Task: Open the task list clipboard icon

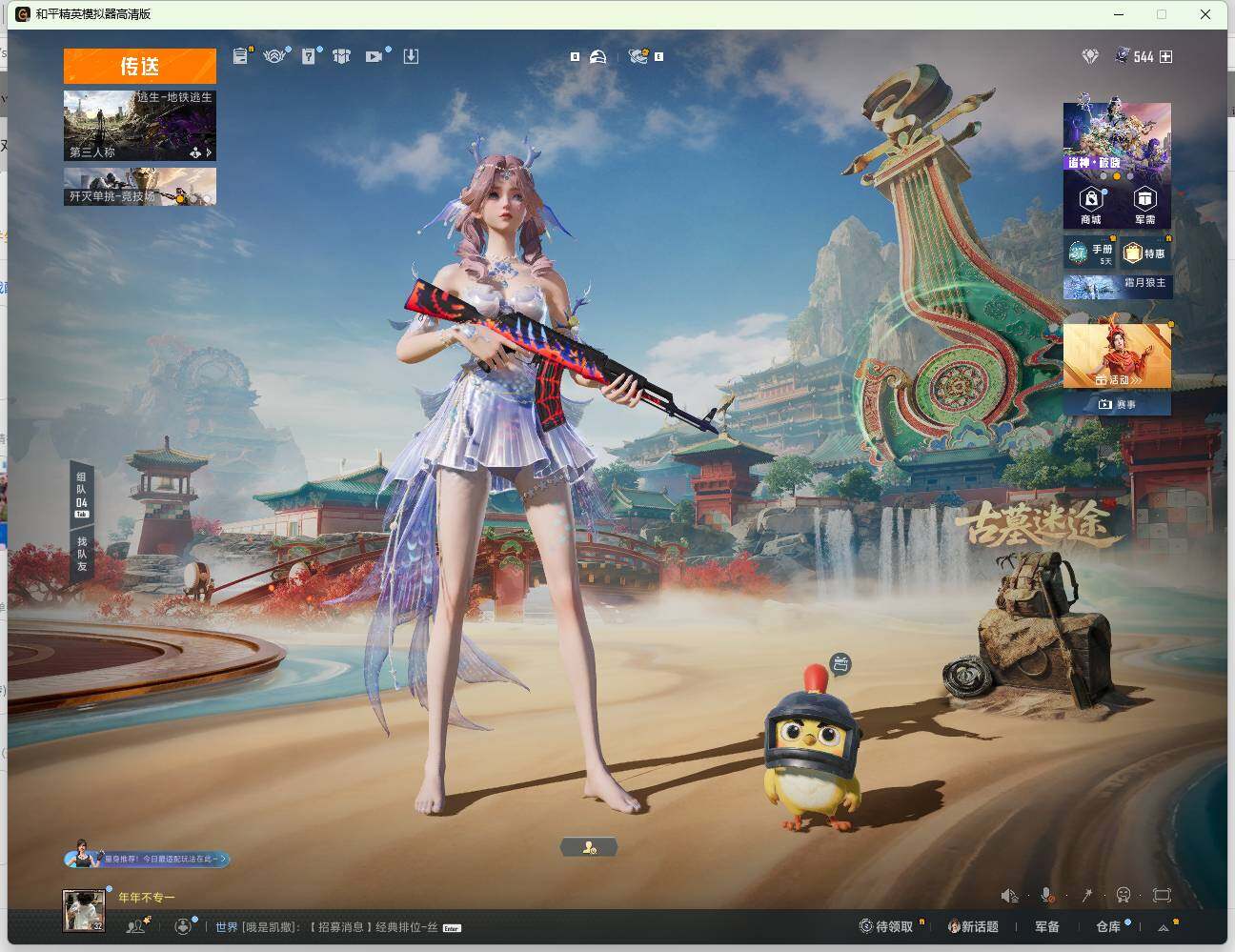Action: point(240,56)
